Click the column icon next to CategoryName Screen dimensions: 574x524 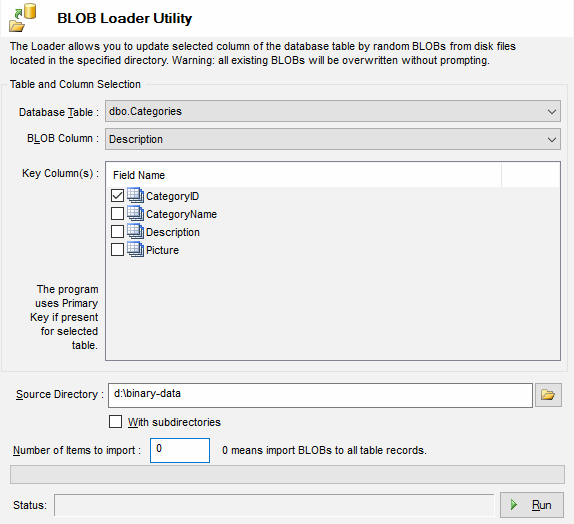[x=135, y=213]
